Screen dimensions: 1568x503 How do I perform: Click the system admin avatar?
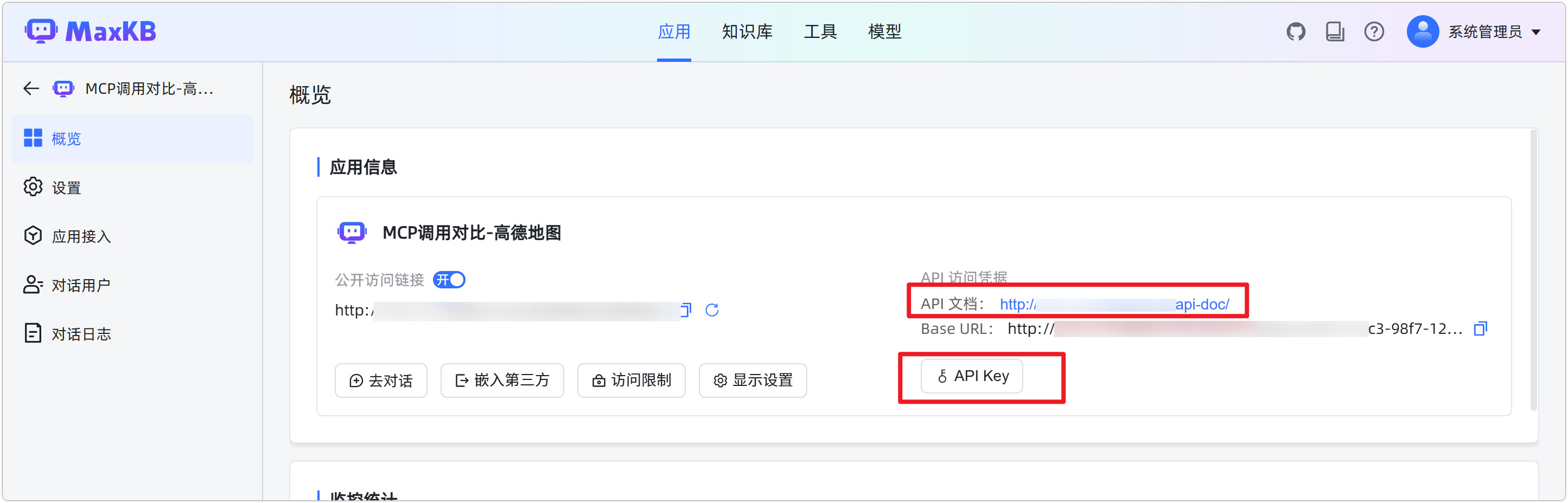(1423, 31)
